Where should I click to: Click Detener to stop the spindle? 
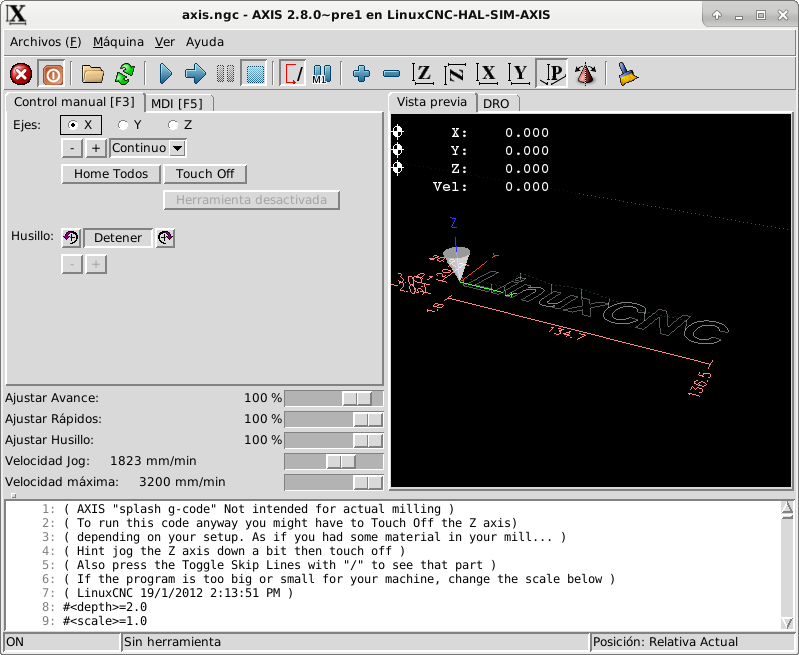coord(118,238)
